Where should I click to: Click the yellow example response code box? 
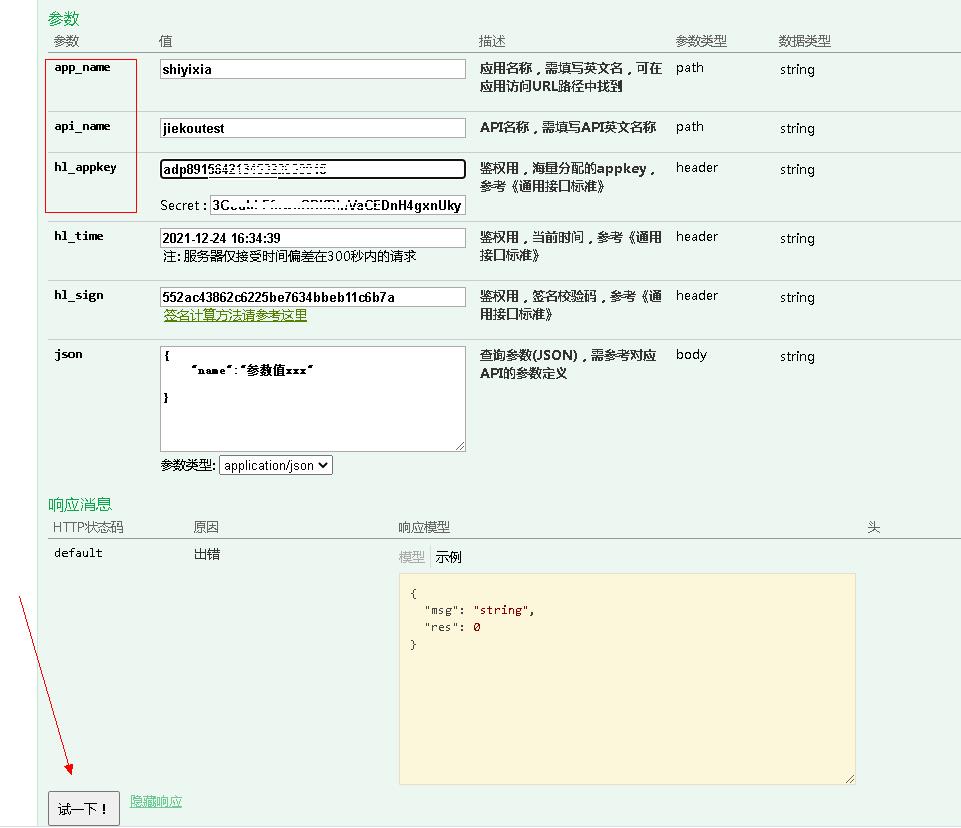[627, 700]
